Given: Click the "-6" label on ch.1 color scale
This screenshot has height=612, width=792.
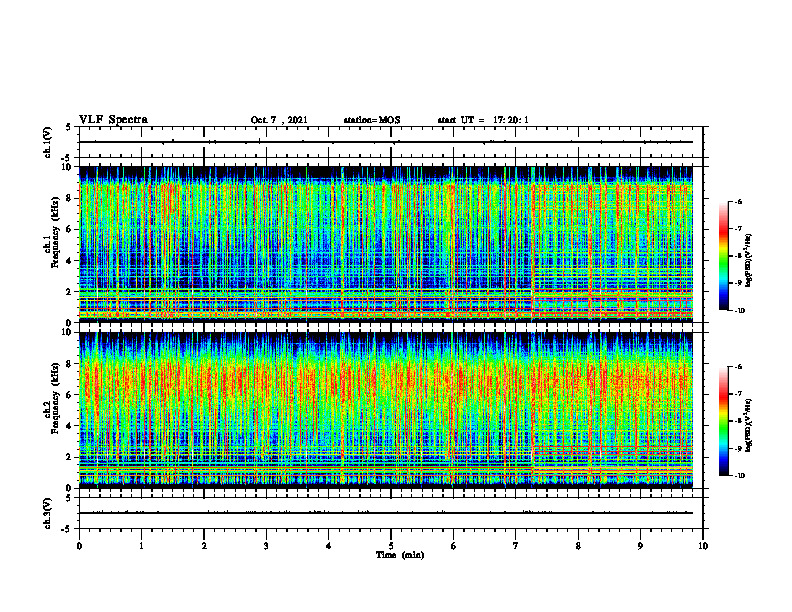Looking at the screenshot, I should 738,202.
